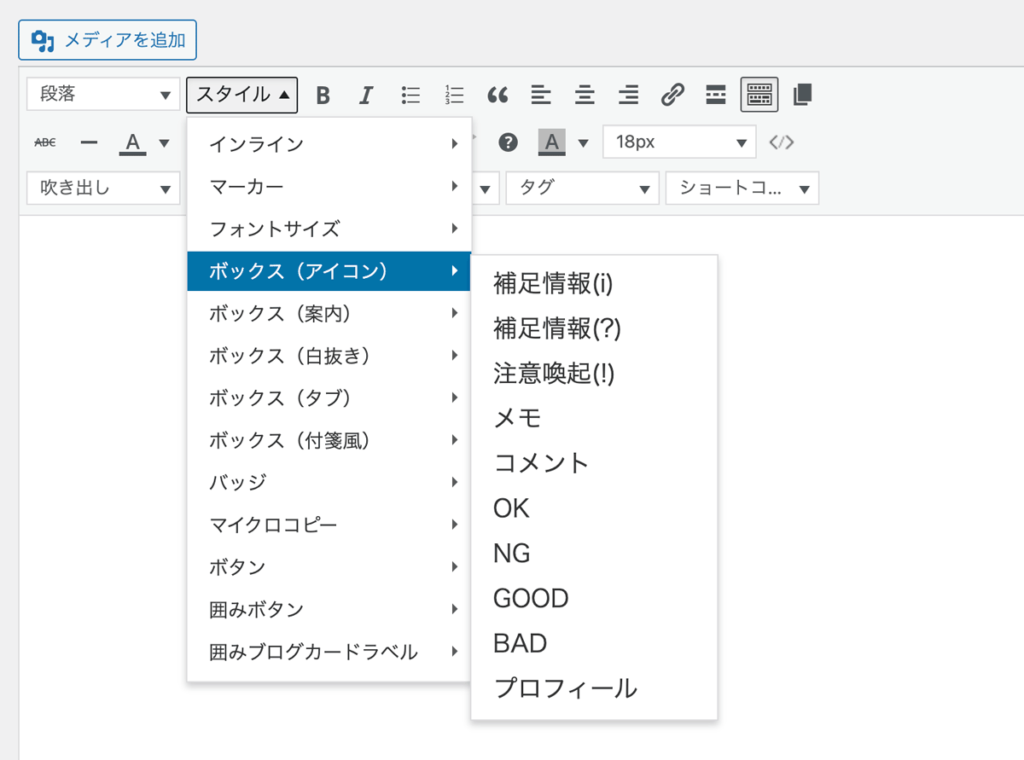The height and width of the screenshot is (760, 1024).
Task: Open the 段落 format dropdown
Action: [103, 94]
